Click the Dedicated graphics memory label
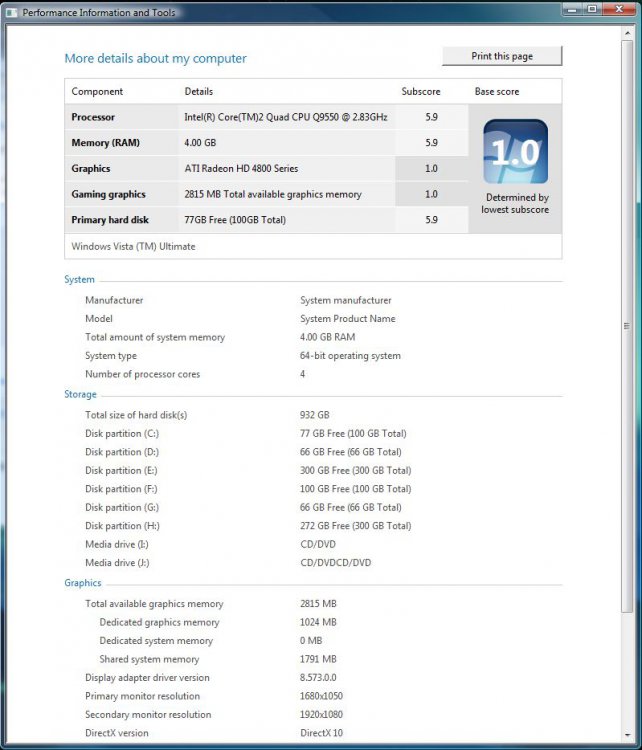642x750 pixels. (159, 622)
